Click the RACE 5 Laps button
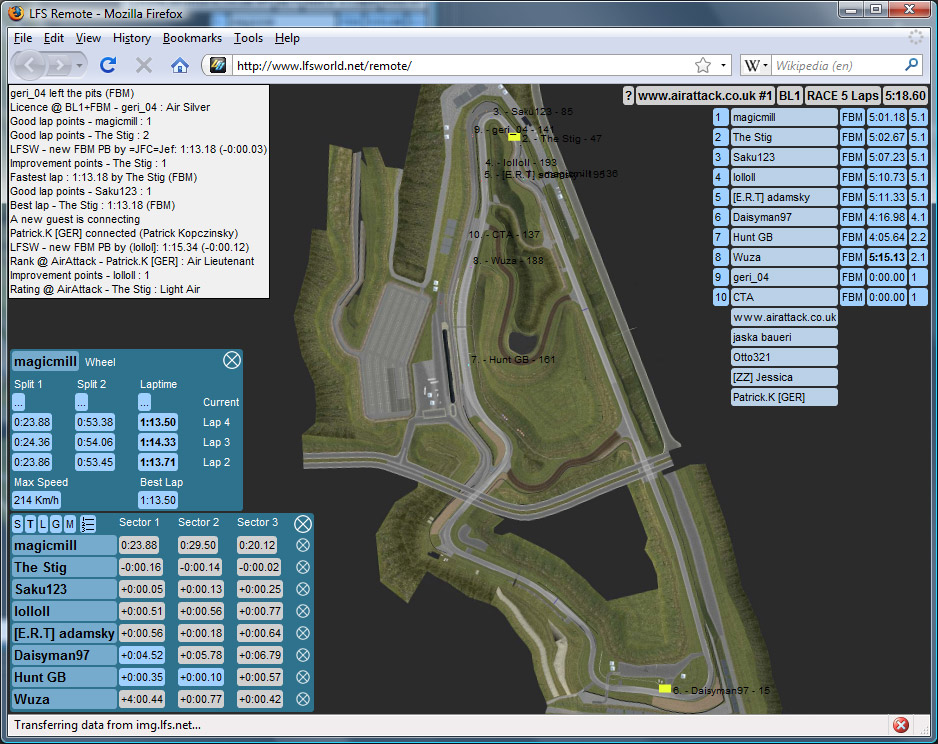938x744 pixels. pyautogui.click(x=842, y=96)
